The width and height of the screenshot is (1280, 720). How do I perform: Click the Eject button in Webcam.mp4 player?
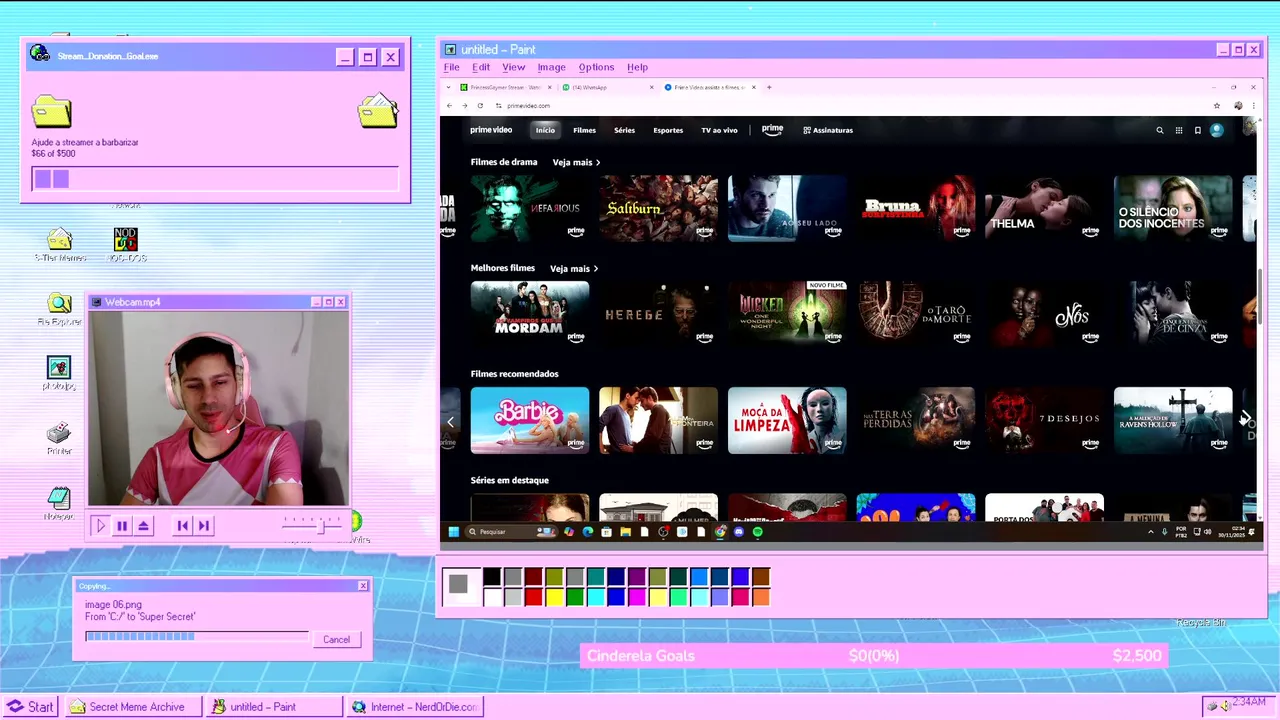tap(144, 525)
